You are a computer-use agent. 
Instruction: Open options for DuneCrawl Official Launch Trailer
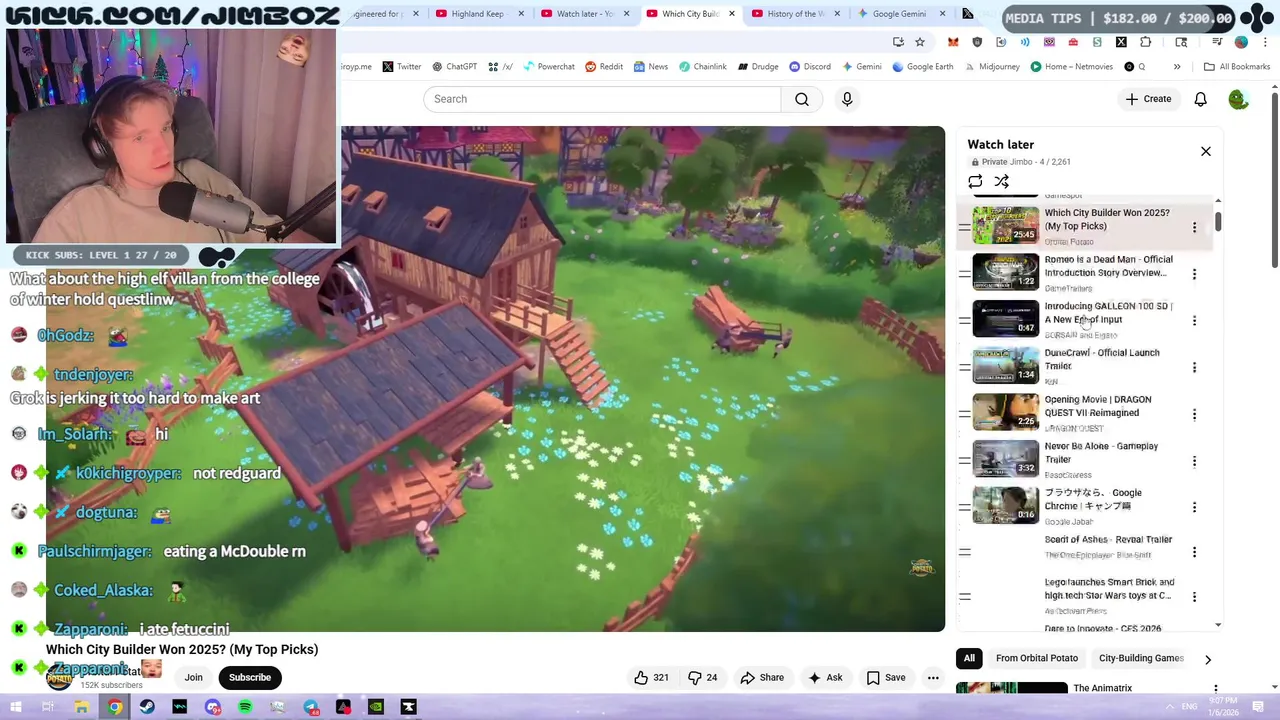pyautogui.click(x=1194, y=367)
